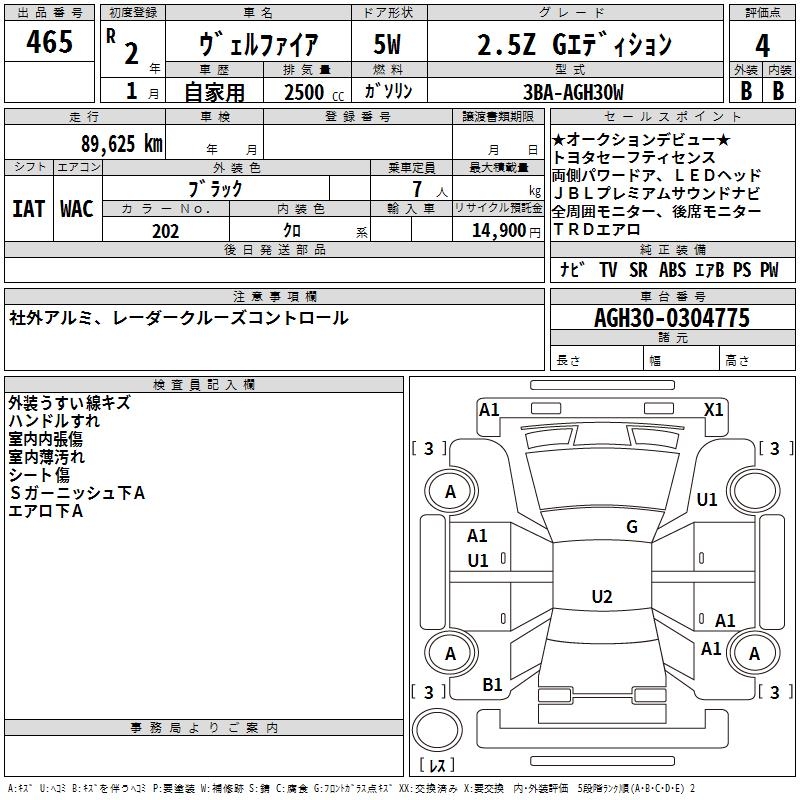Select the TRDエアロ sales point

click(596, 229)
